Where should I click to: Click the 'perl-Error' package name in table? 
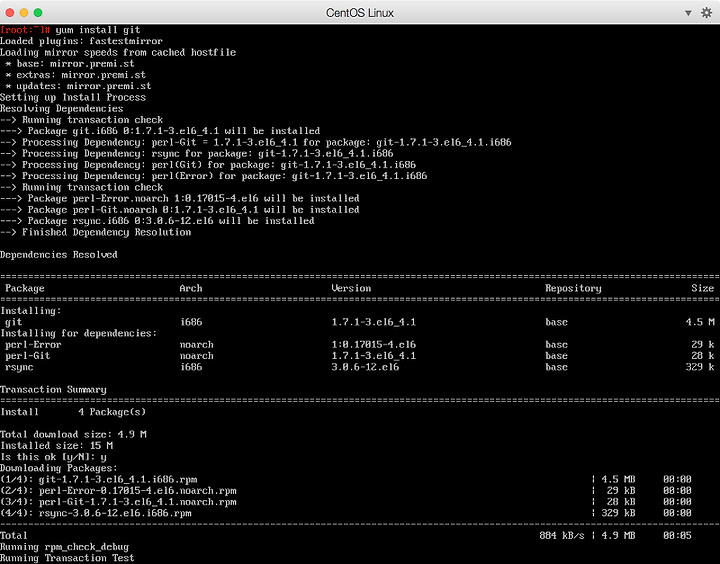(x=33, y=345)
